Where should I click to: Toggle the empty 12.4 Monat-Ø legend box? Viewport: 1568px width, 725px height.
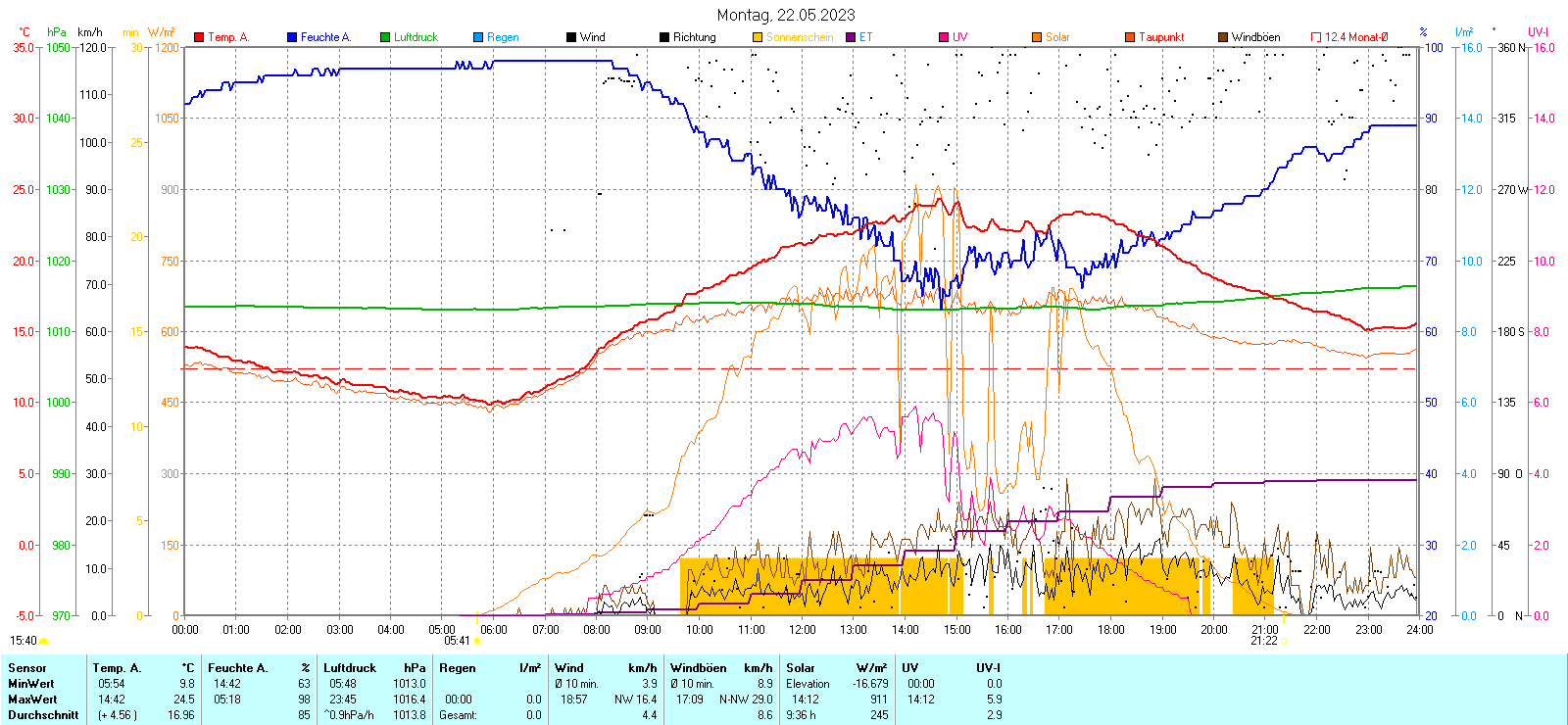pos(1316,37)
